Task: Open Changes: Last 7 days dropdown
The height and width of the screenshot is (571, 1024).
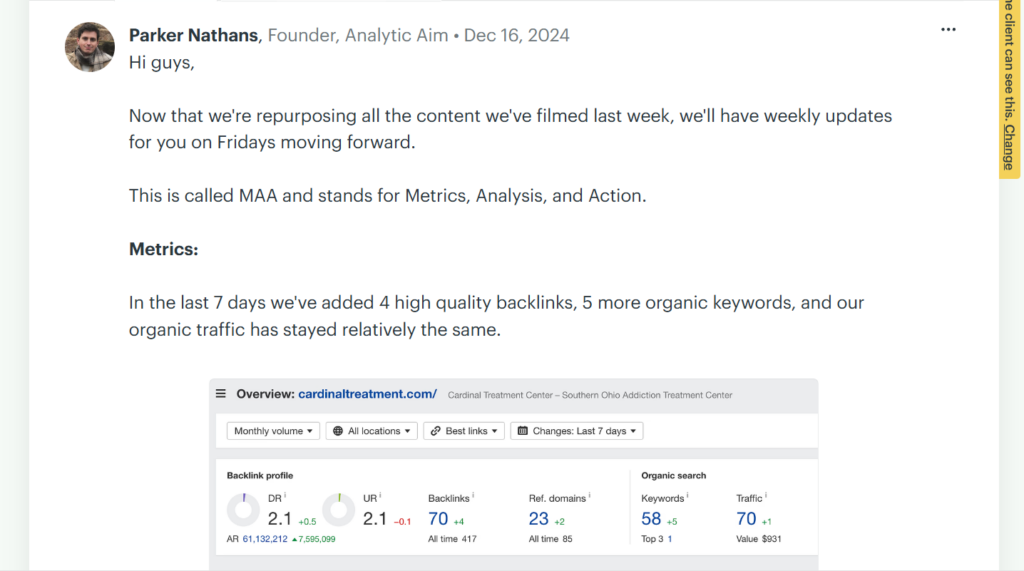Action: [x=577, y=431]
